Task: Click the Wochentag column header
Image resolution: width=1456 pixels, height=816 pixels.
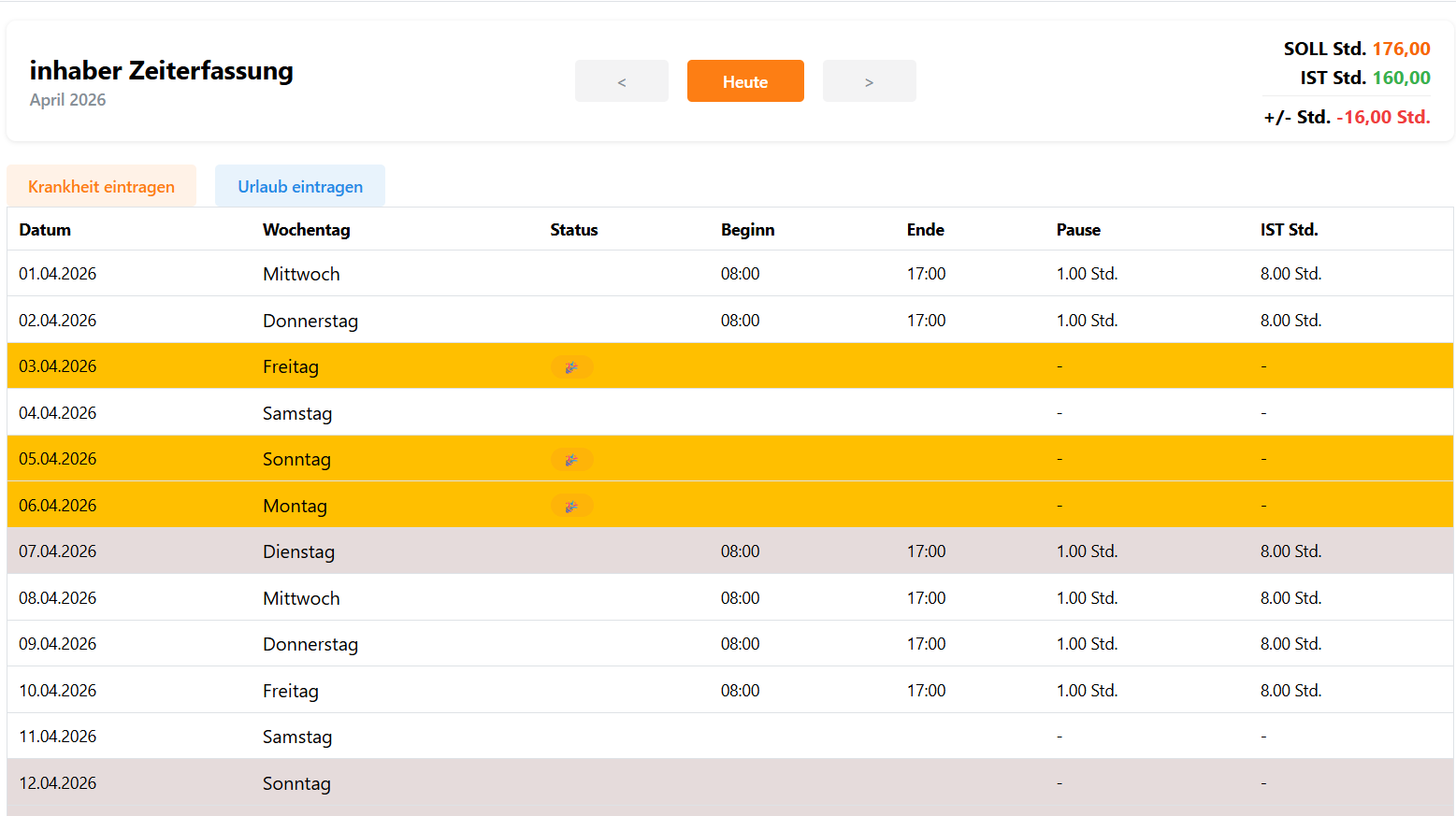Action: pos(306,230)
